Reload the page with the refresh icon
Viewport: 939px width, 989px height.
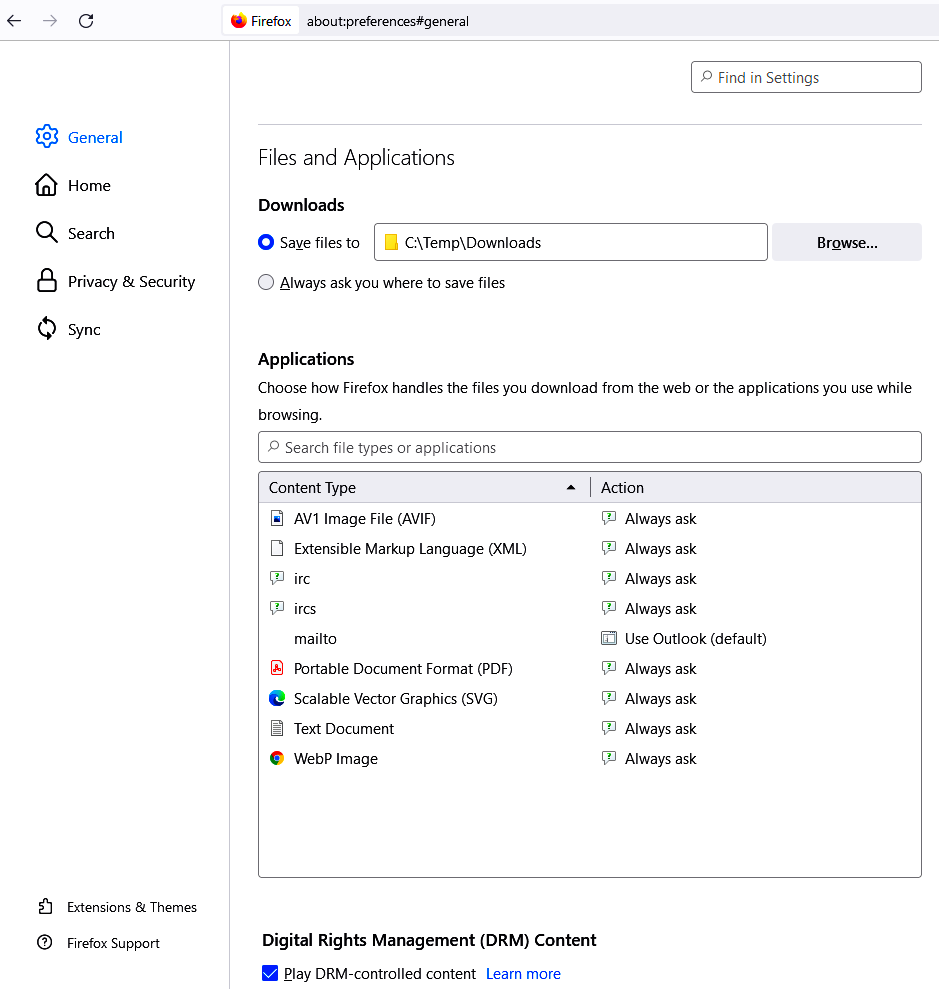pos(86,21)
